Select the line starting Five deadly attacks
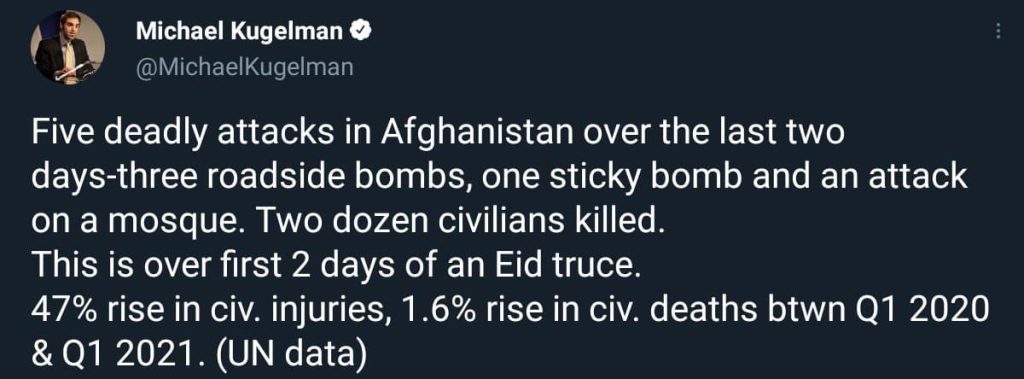The height and width of the screenshot is (379, 1024). 438,134
